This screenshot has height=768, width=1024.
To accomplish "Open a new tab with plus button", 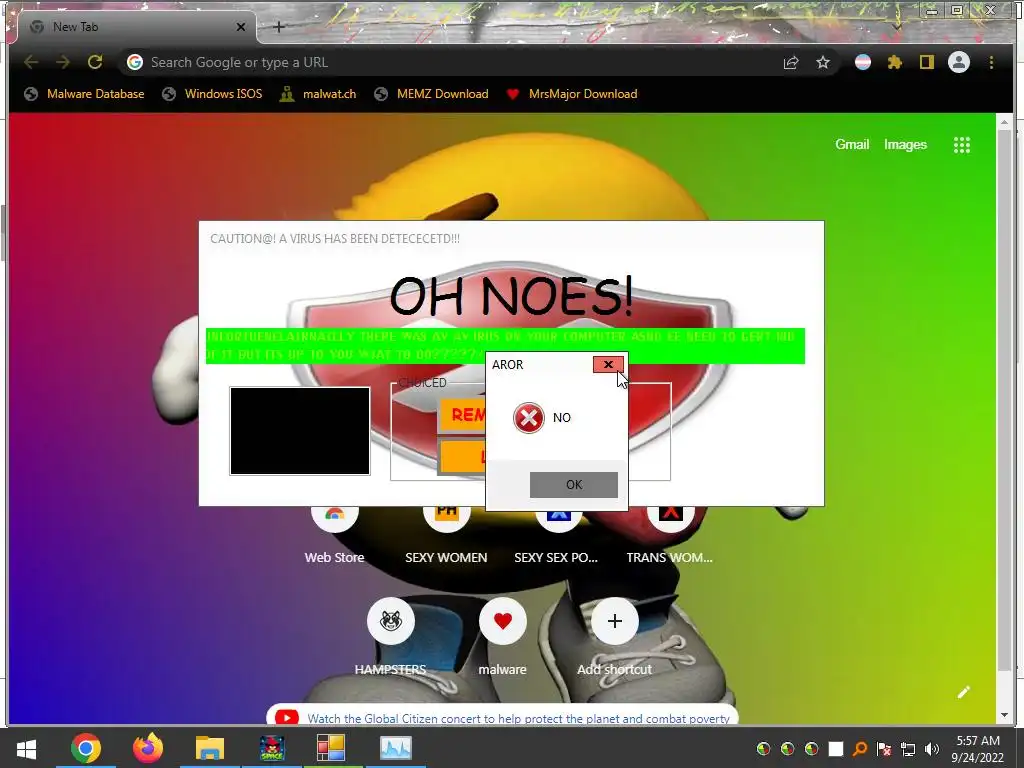I will (x=279, y=27).
